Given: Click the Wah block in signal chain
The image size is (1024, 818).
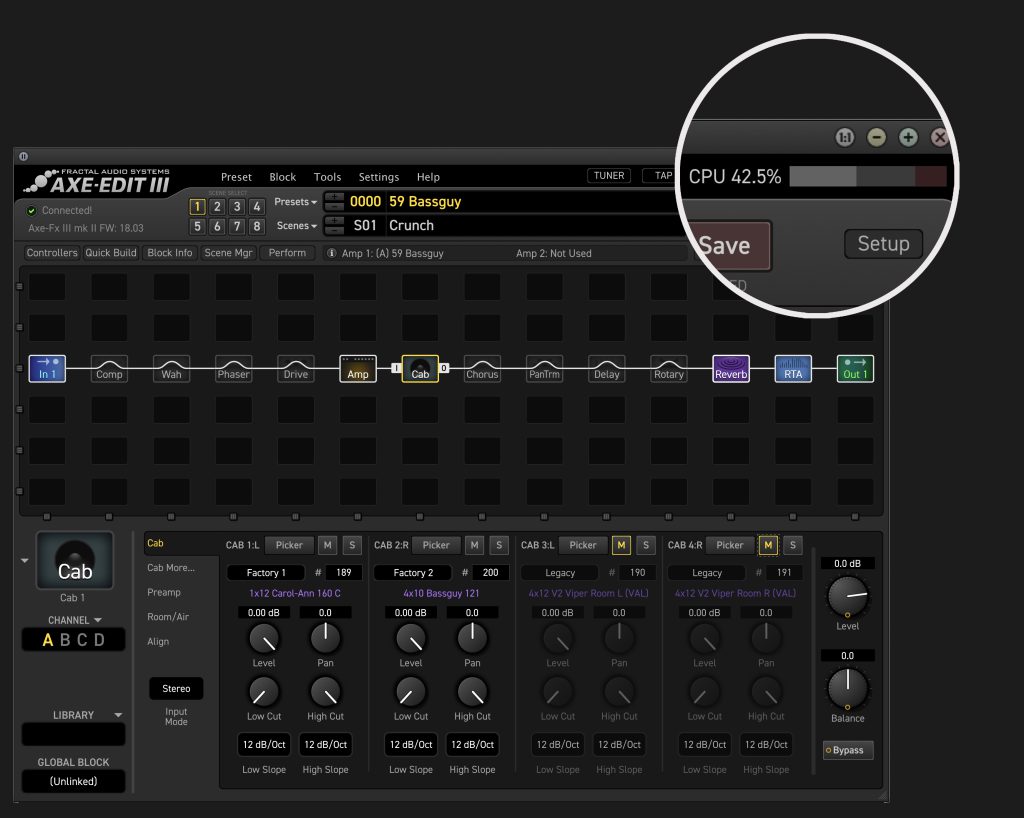Looking at the screenshot, I should point(171,369).
